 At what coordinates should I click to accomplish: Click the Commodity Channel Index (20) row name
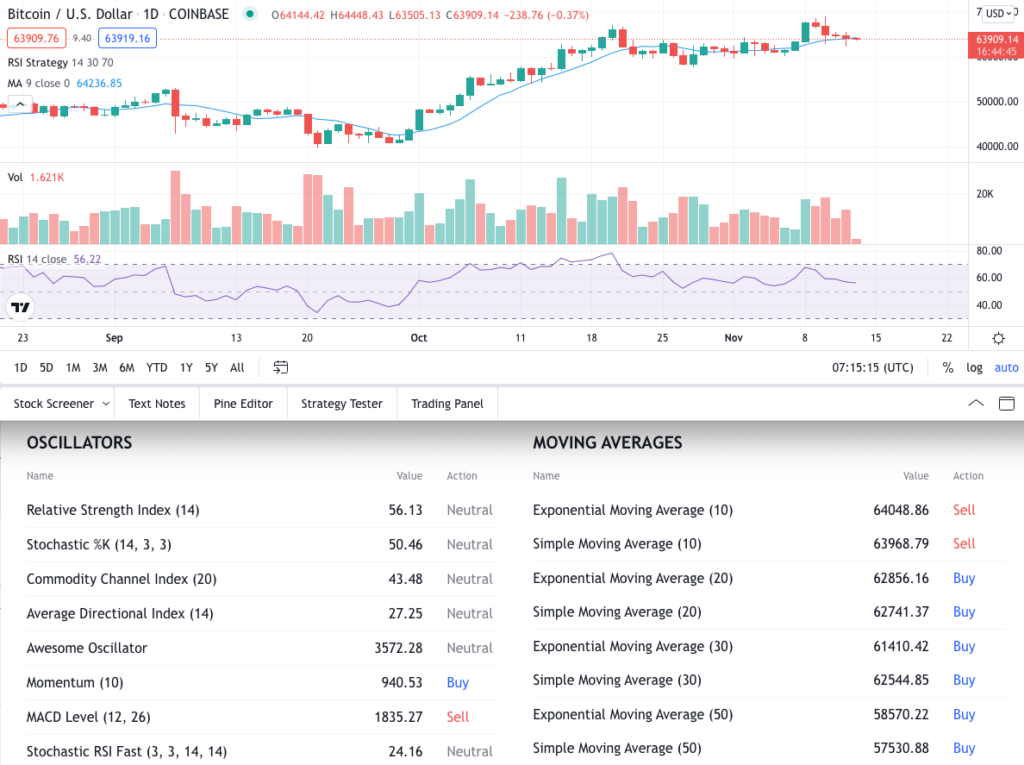tap(121, 579)
